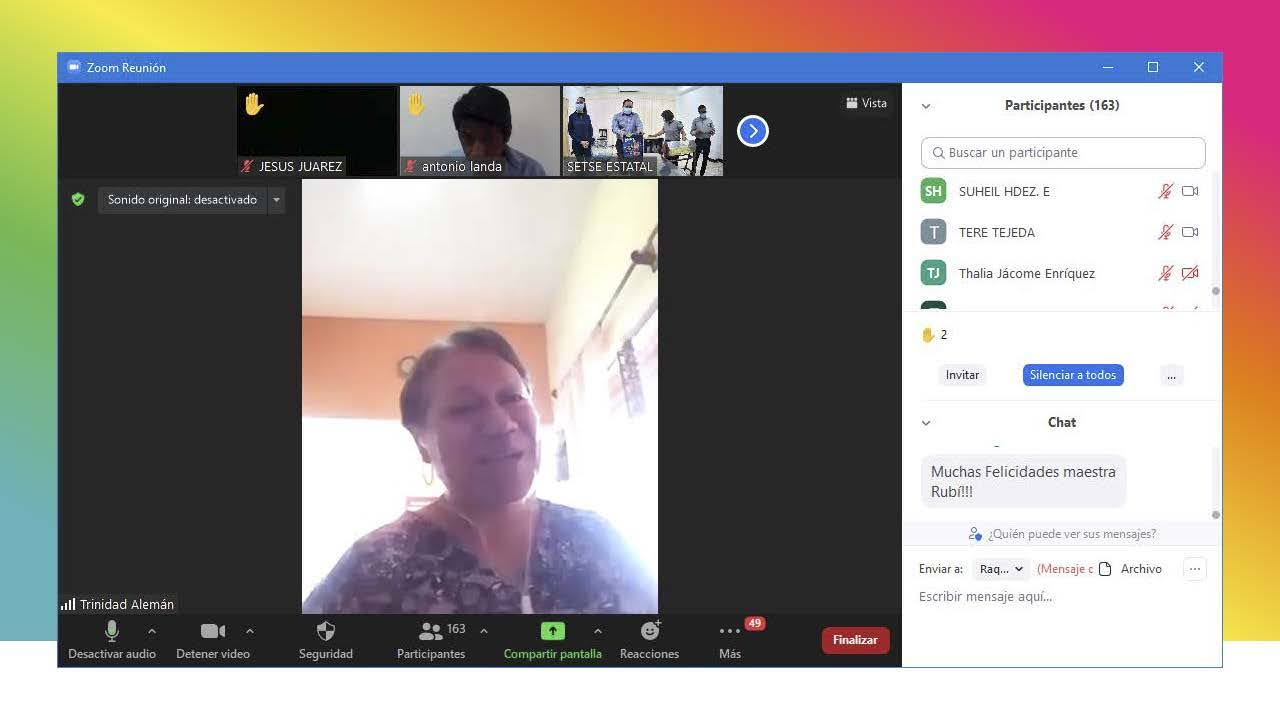
Task: Collapse the Chat panel chevron
Action: pyautogui.click(x=926, y=423)
